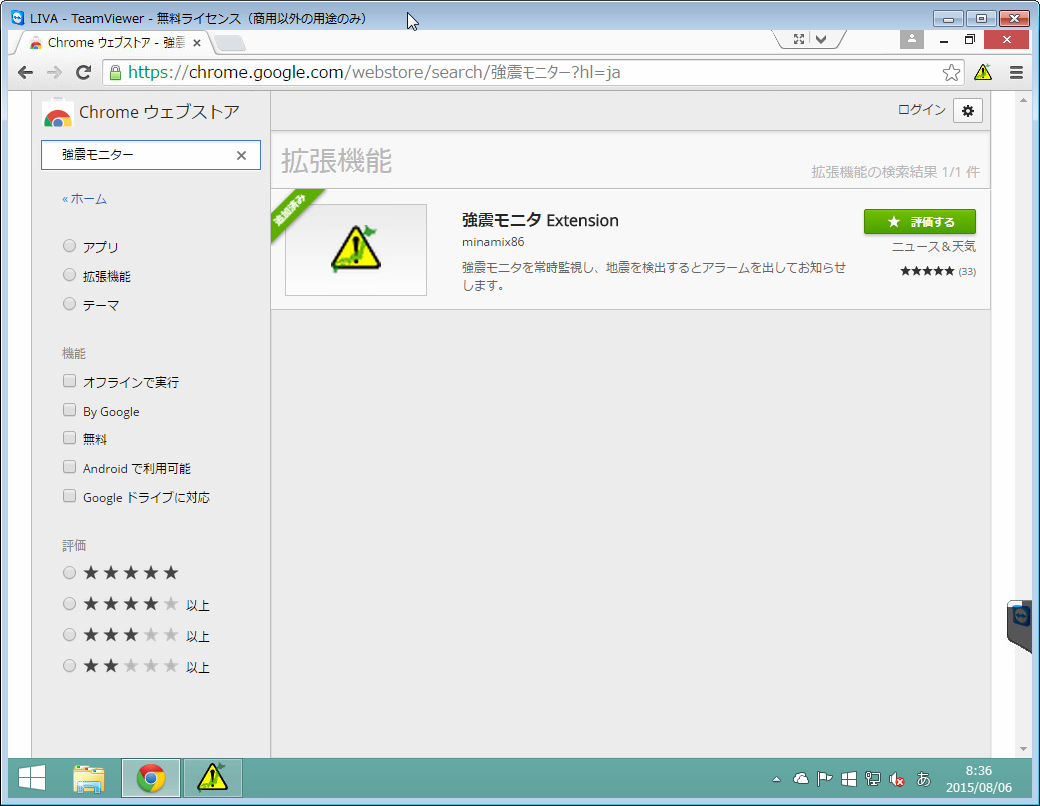The image size is (1040, 806).
Task: Click the ログイン link
Action: tap(921, 110)
